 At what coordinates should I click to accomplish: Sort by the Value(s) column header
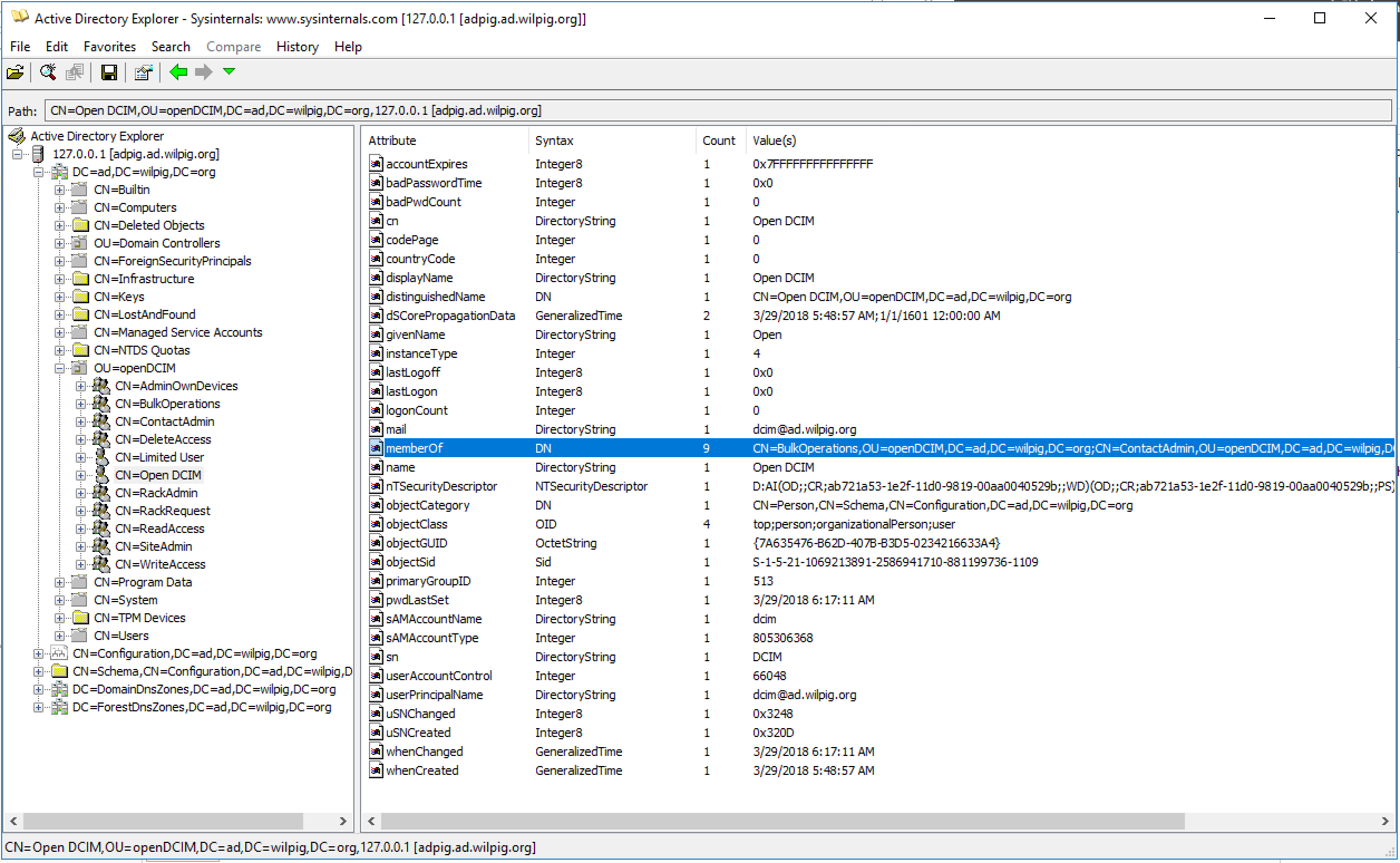pos(1070,140)
